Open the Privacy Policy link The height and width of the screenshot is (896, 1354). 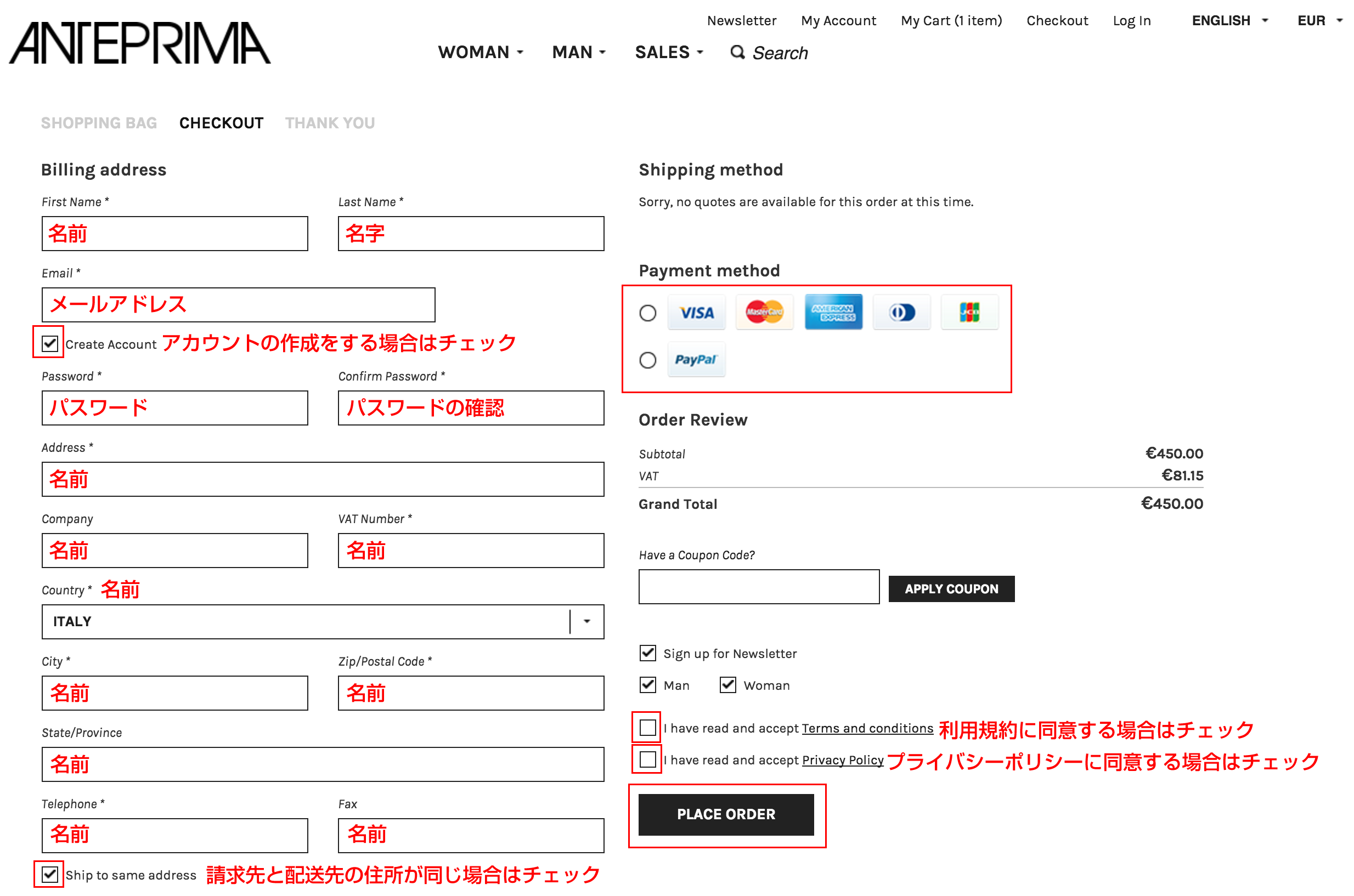[x=843, y=761]
